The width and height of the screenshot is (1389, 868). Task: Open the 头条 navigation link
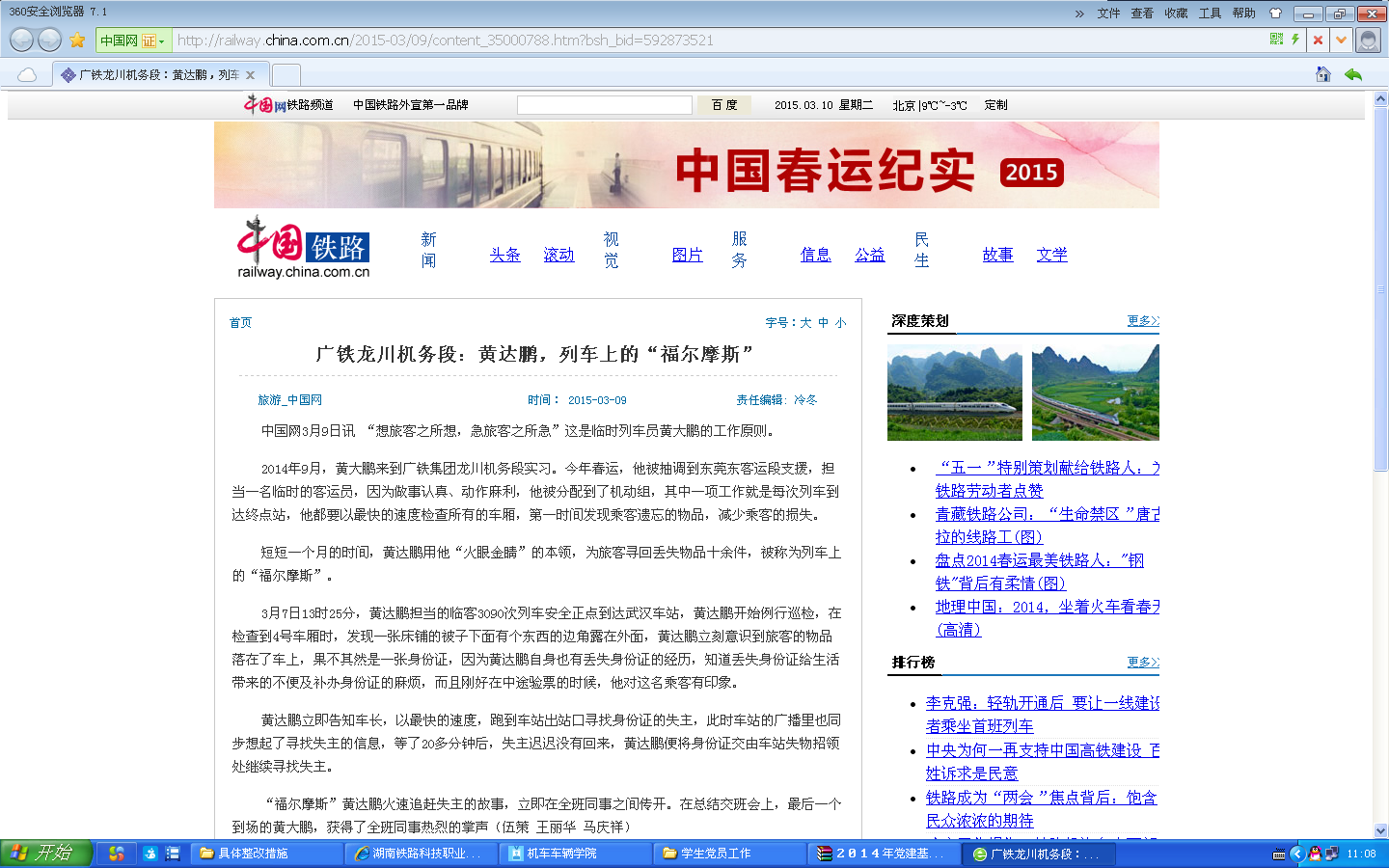pyautogui.click(x=504, y=255)
